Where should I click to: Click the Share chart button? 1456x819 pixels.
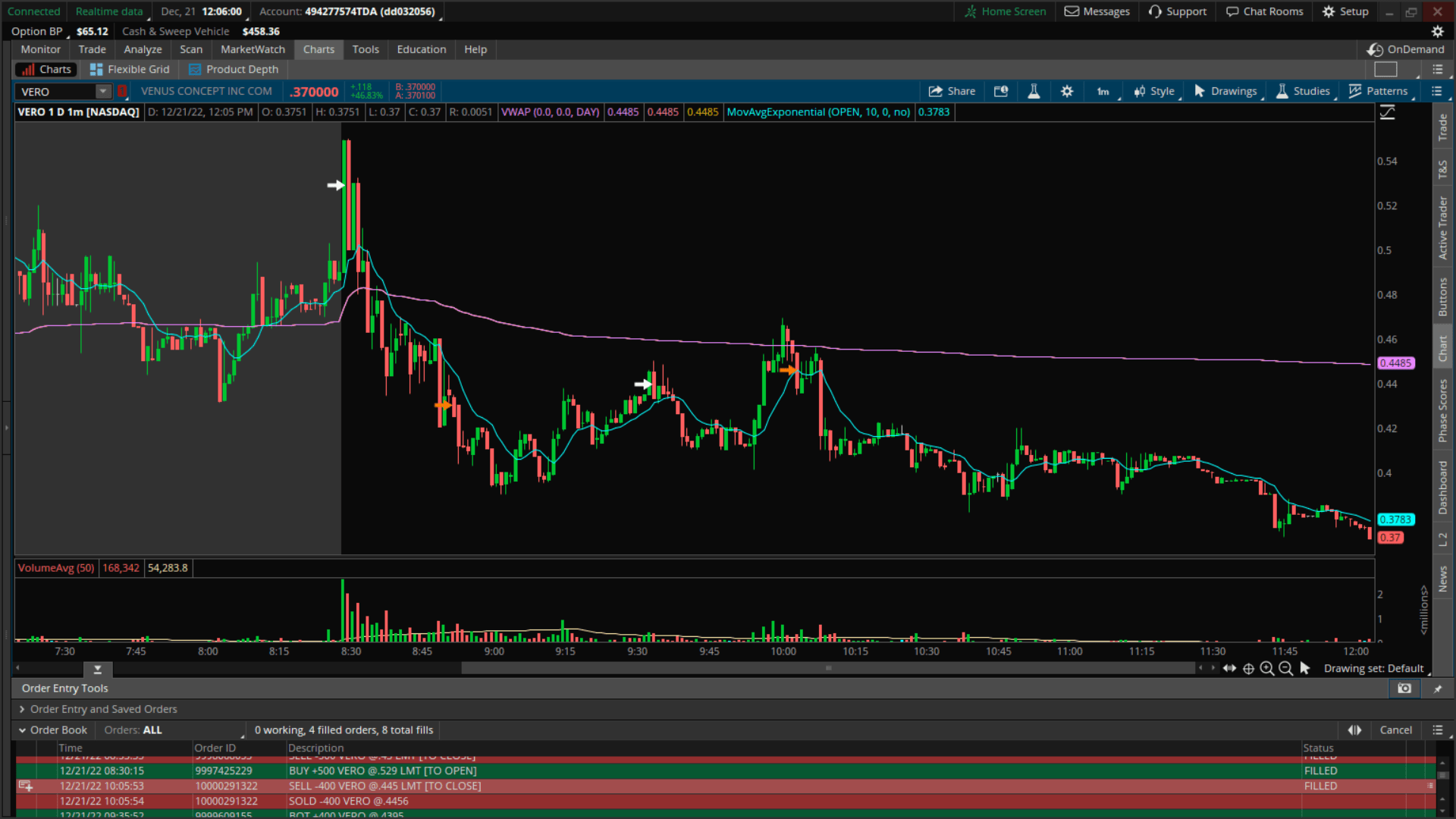[952, 91]
